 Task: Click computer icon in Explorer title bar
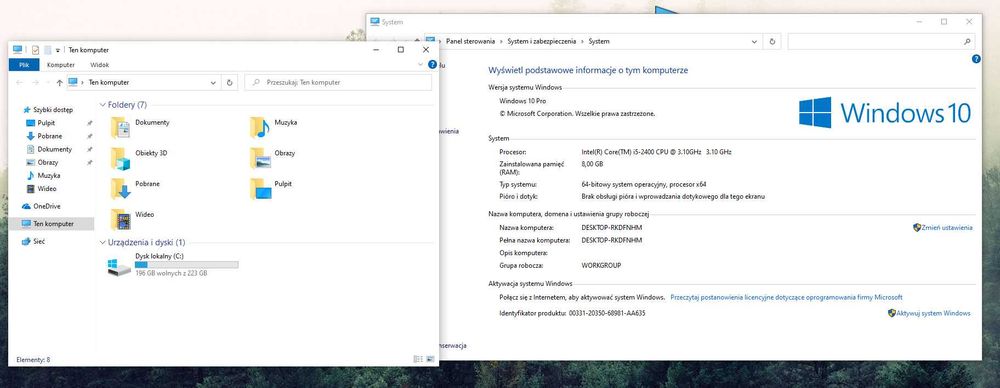click(x=17, y=50)
